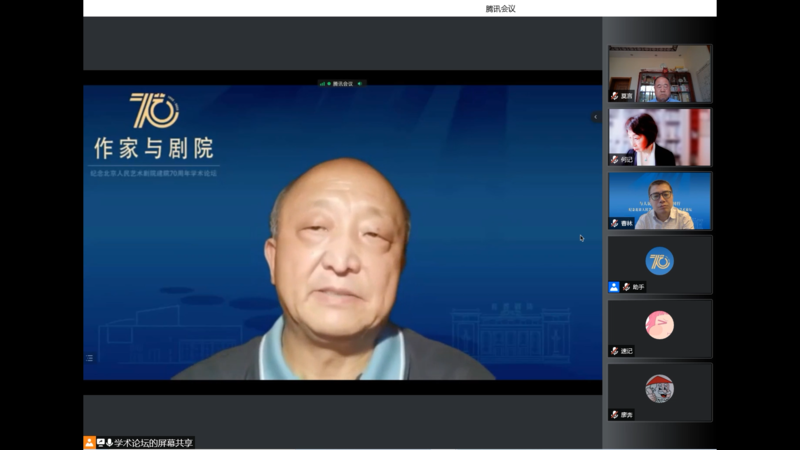Screen dimensions: 800x450
Task: Select the woman's video thumbnail
Action: pyautogui.click(x=660, y=136)
